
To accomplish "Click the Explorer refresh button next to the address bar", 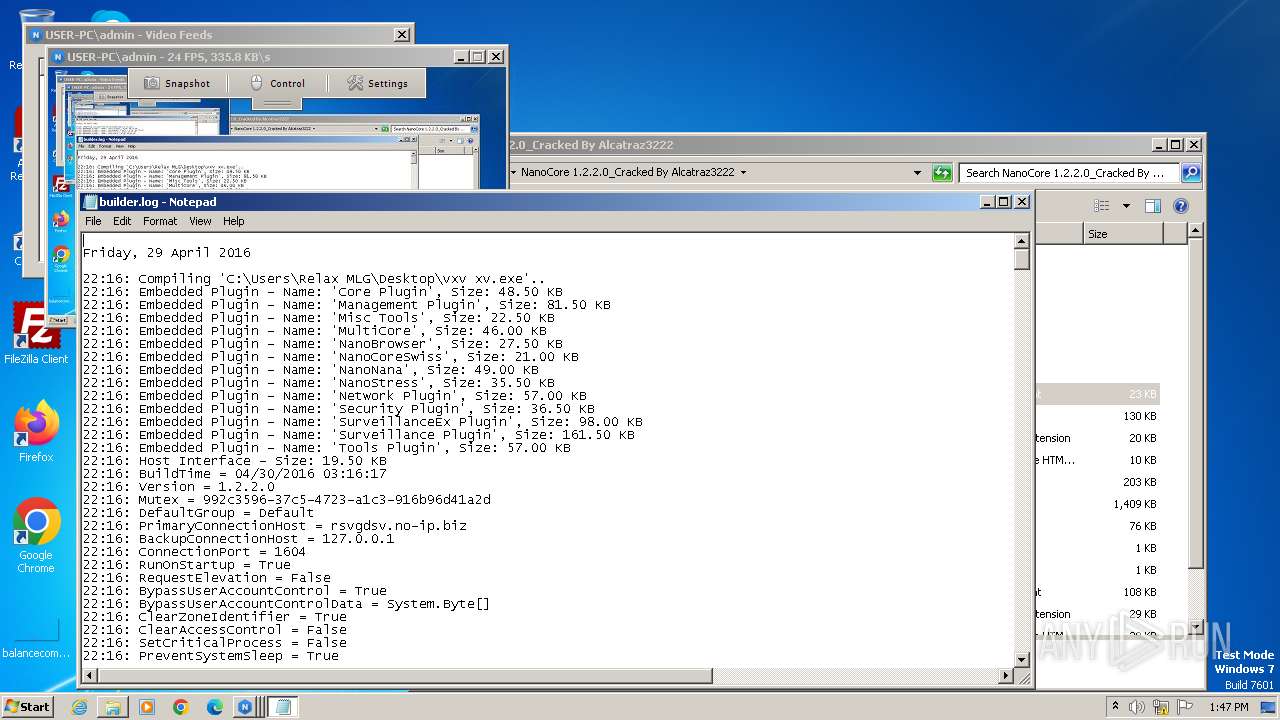I will point(941,173).
